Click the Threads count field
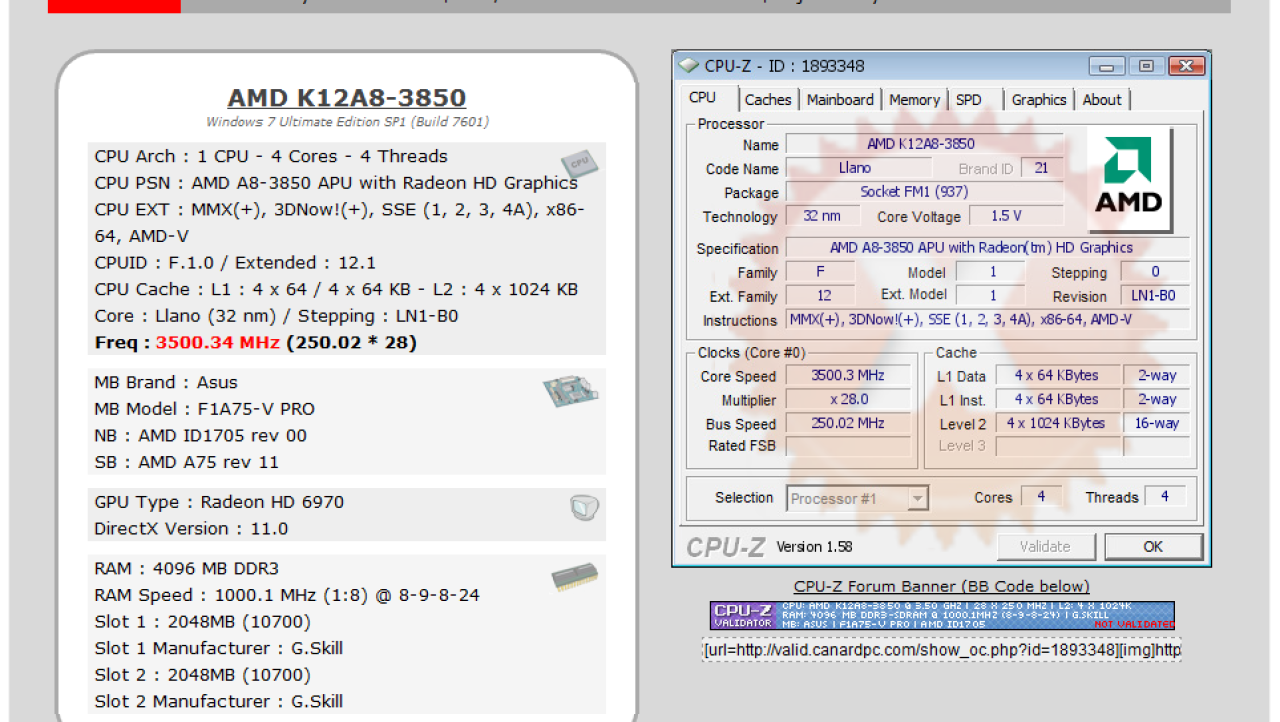This screenshot has width=1280, height=722. (x=1165, y=497)
